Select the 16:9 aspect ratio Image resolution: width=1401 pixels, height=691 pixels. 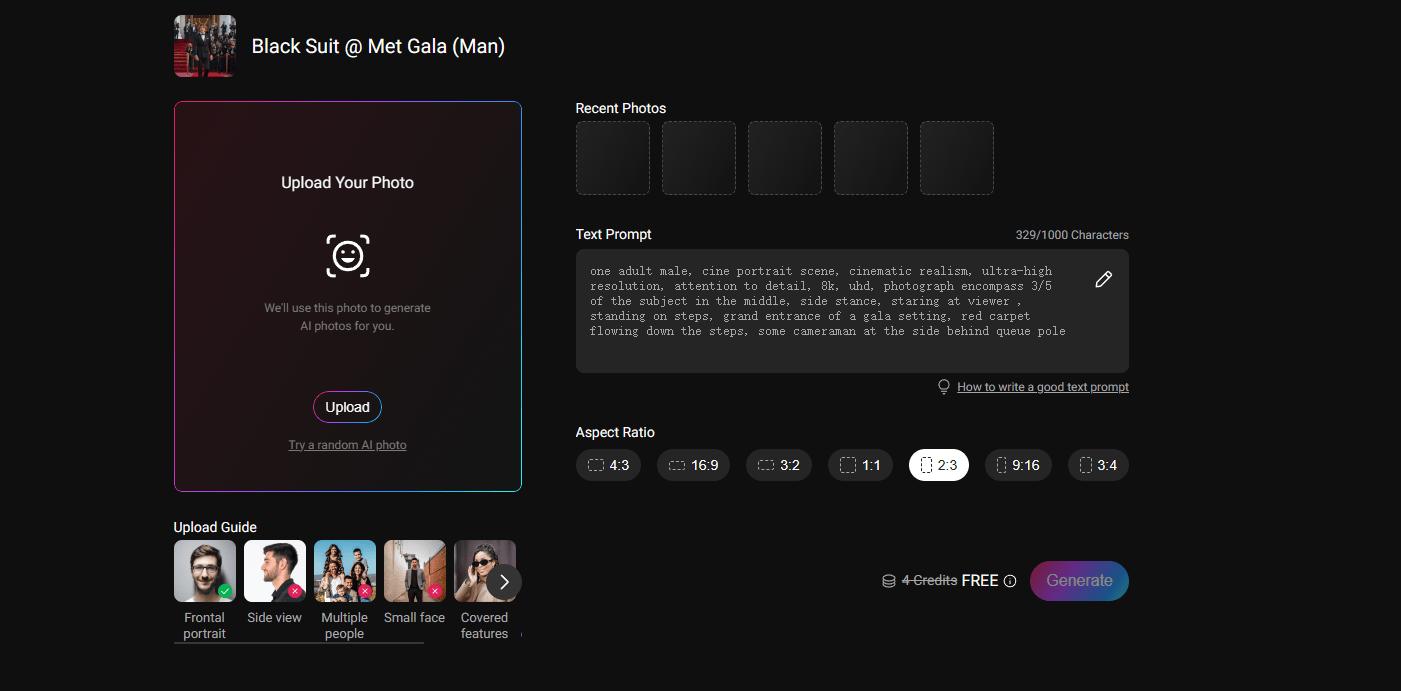coord(693,465)
